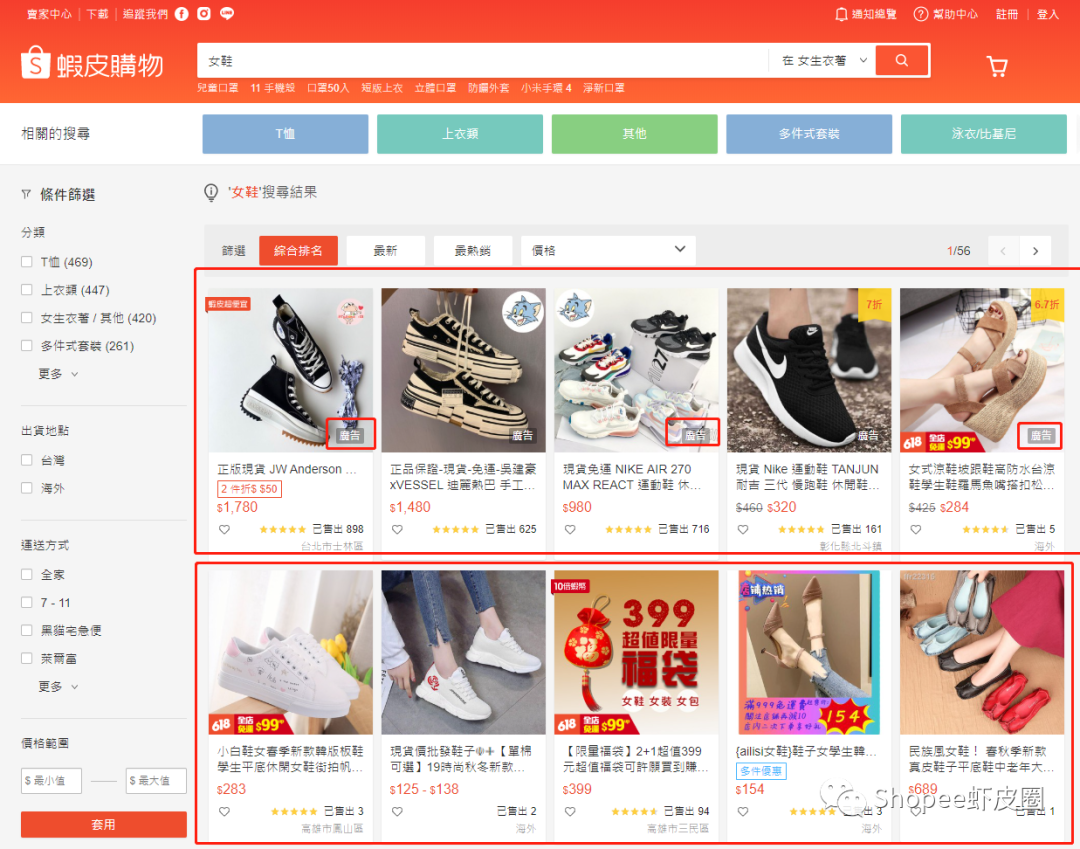Like the NIKE AIR 270 item heart icon

[x=570, y=530]
